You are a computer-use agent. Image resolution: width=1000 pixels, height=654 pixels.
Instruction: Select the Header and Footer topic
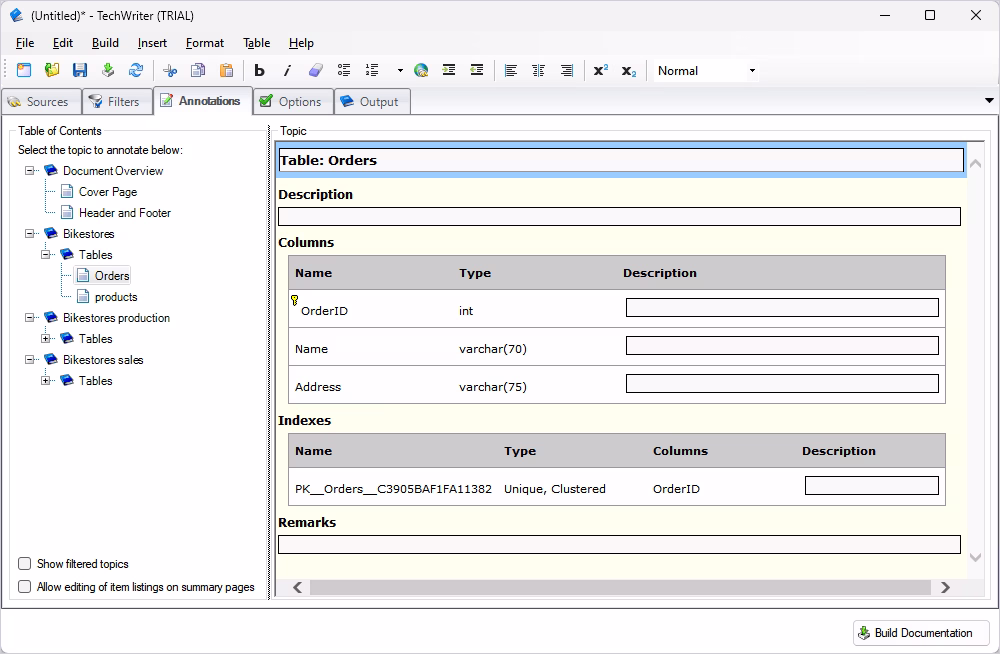[125, 212]
